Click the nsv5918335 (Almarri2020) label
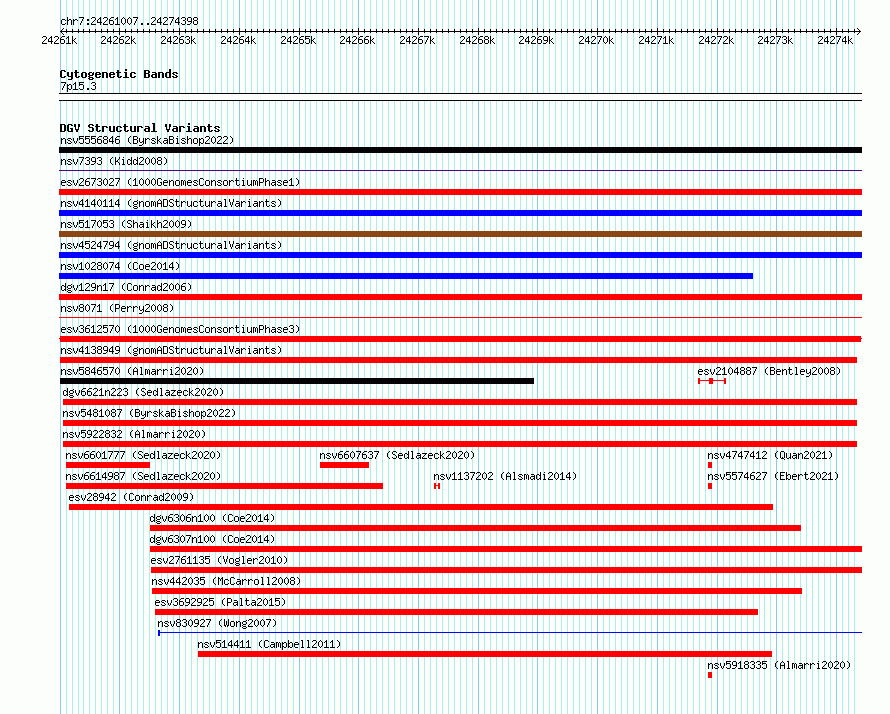The image size is (890, 714). point(779,665)
